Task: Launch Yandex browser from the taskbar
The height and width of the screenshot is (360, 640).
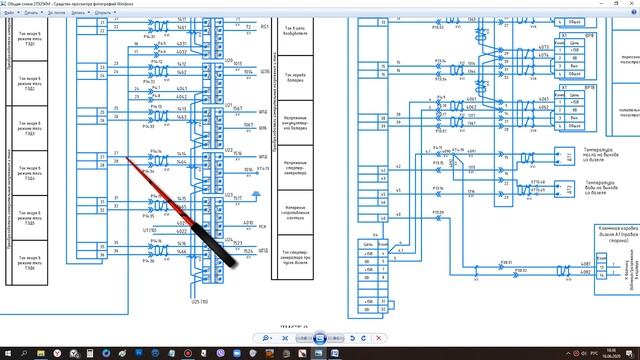Action: click(57, 353)
